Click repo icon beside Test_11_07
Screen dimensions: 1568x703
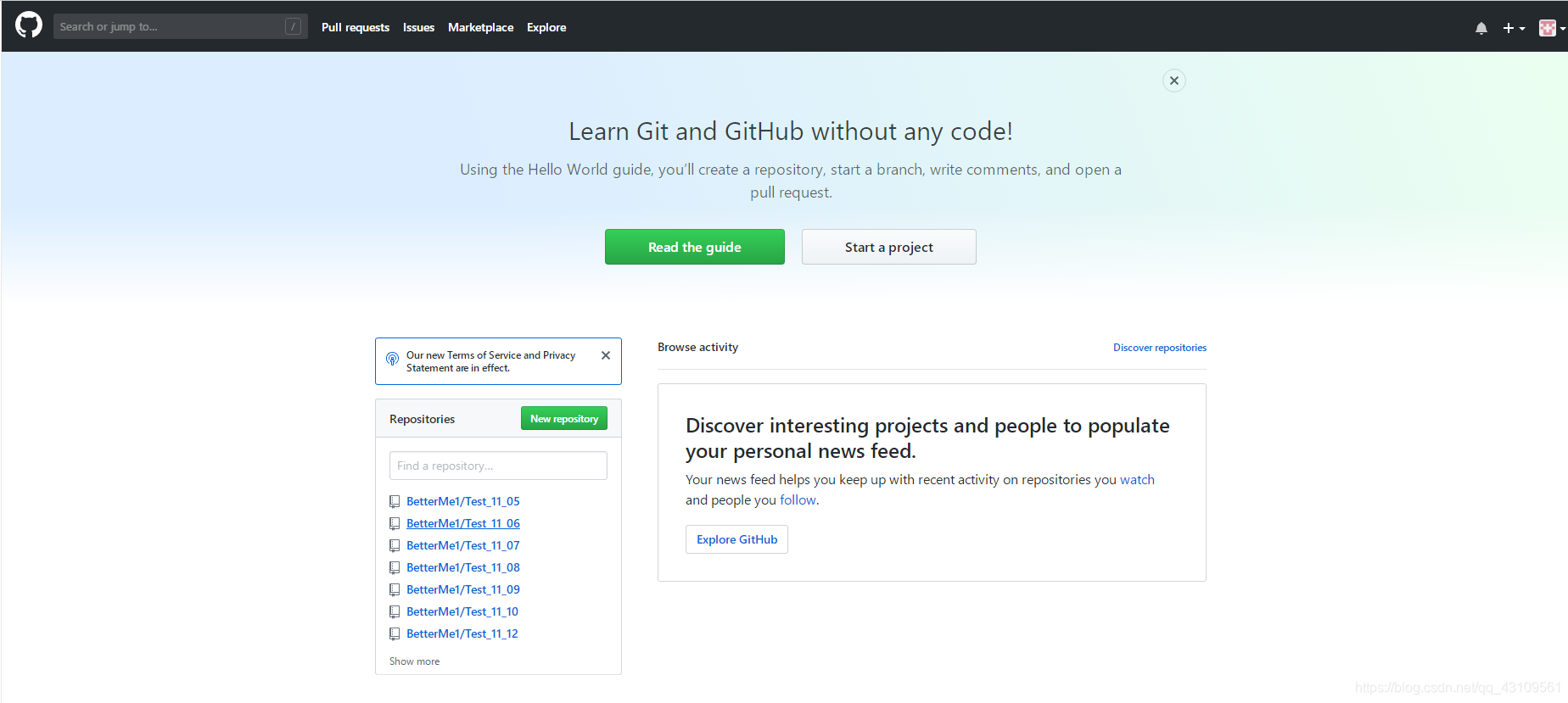pos(395,545)
